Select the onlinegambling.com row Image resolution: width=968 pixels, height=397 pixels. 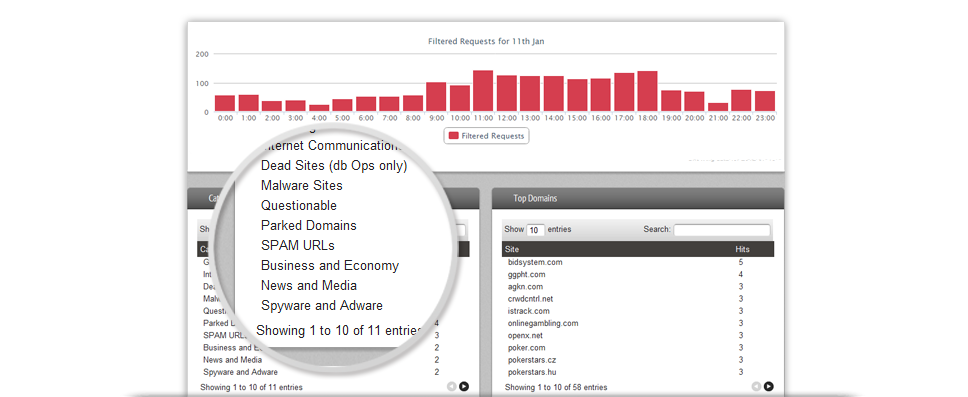[638, 324]
